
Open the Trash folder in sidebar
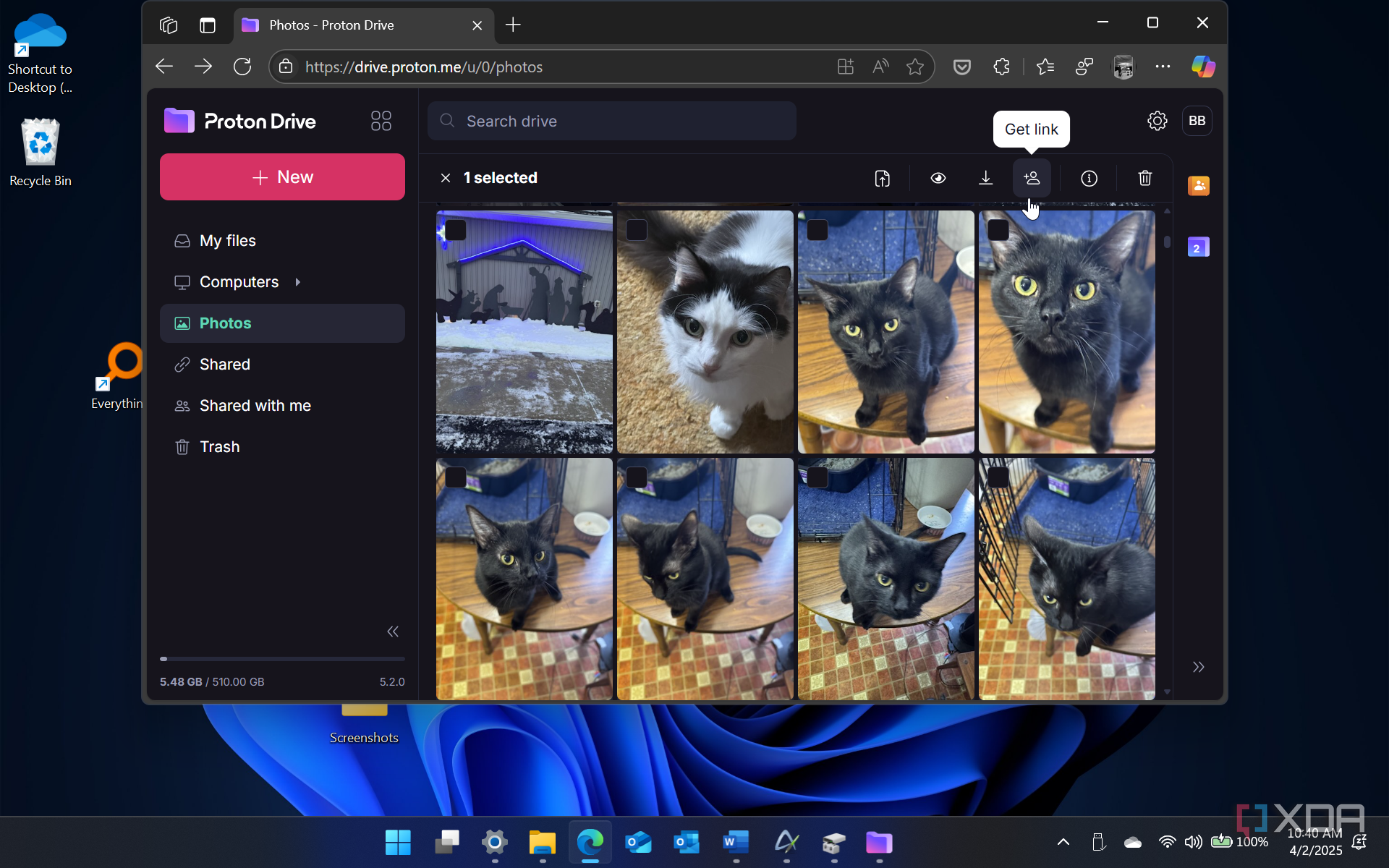[x=282, y=447]
